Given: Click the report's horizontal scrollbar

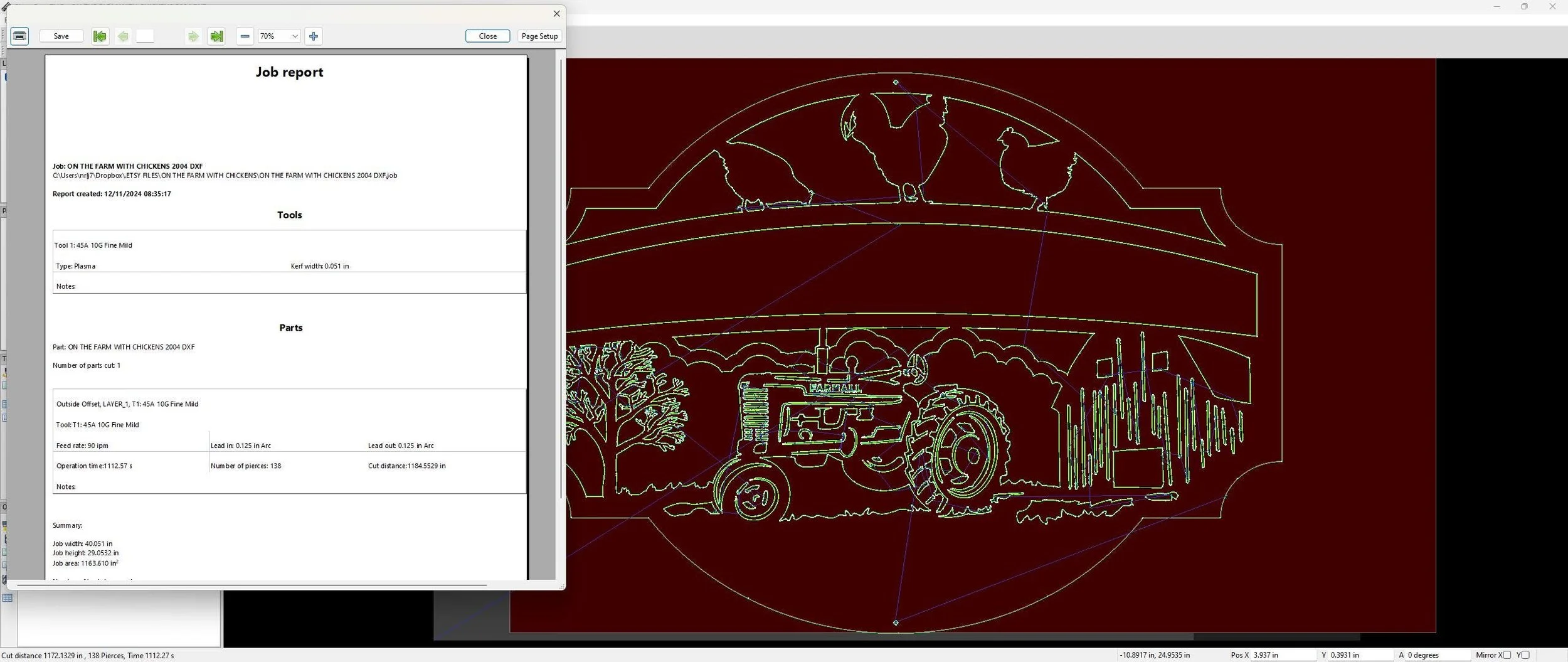Looking at the screenshot, I should (x=252, y=585).
